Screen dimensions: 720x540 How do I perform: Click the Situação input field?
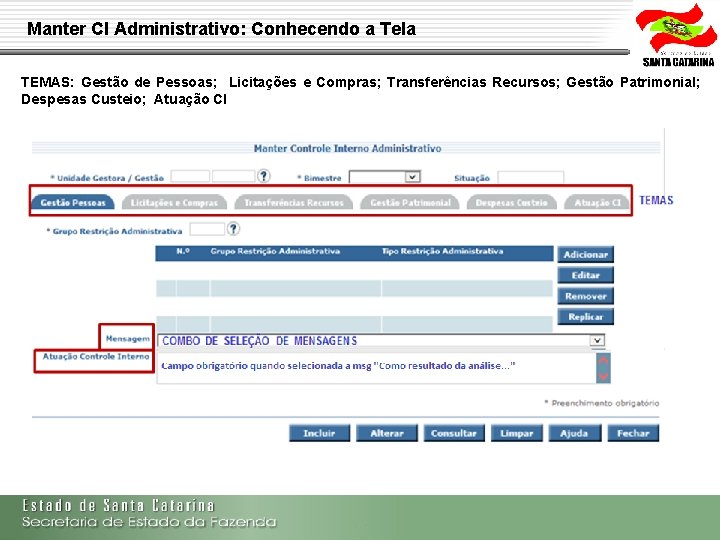pyautogui.click(x=530, y=177)
